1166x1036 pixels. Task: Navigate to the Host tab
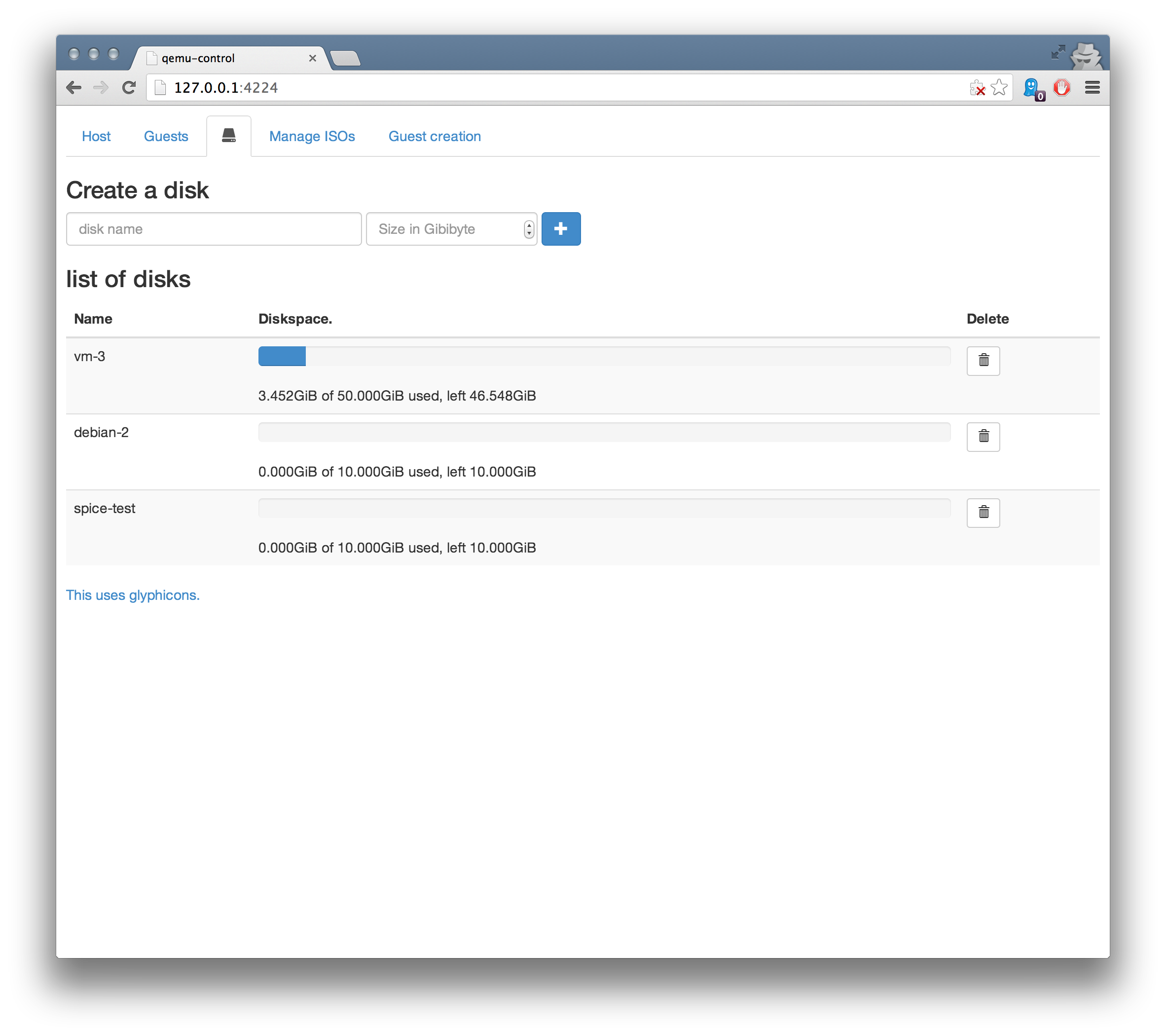click(x=97, y=136)
